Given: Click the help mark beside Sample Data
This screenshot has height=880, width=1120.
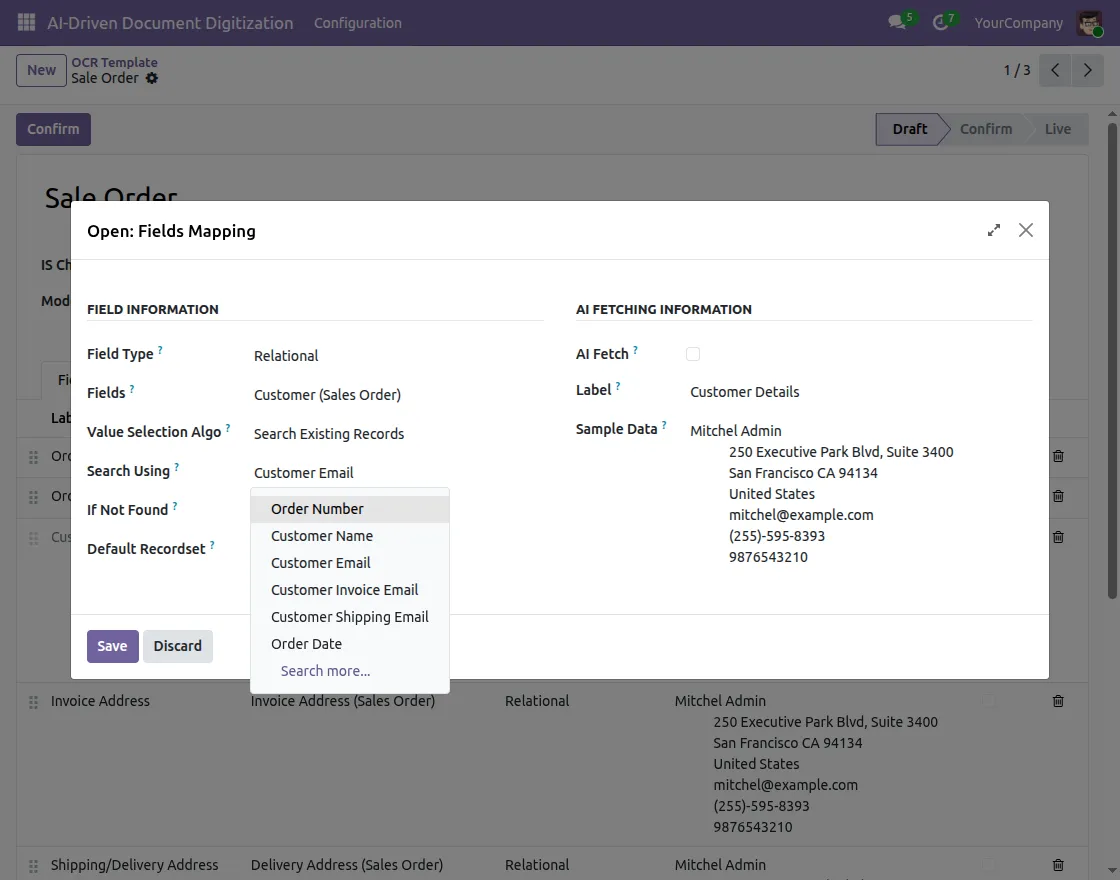Looking at the screenshot, I should coord(664,425).
